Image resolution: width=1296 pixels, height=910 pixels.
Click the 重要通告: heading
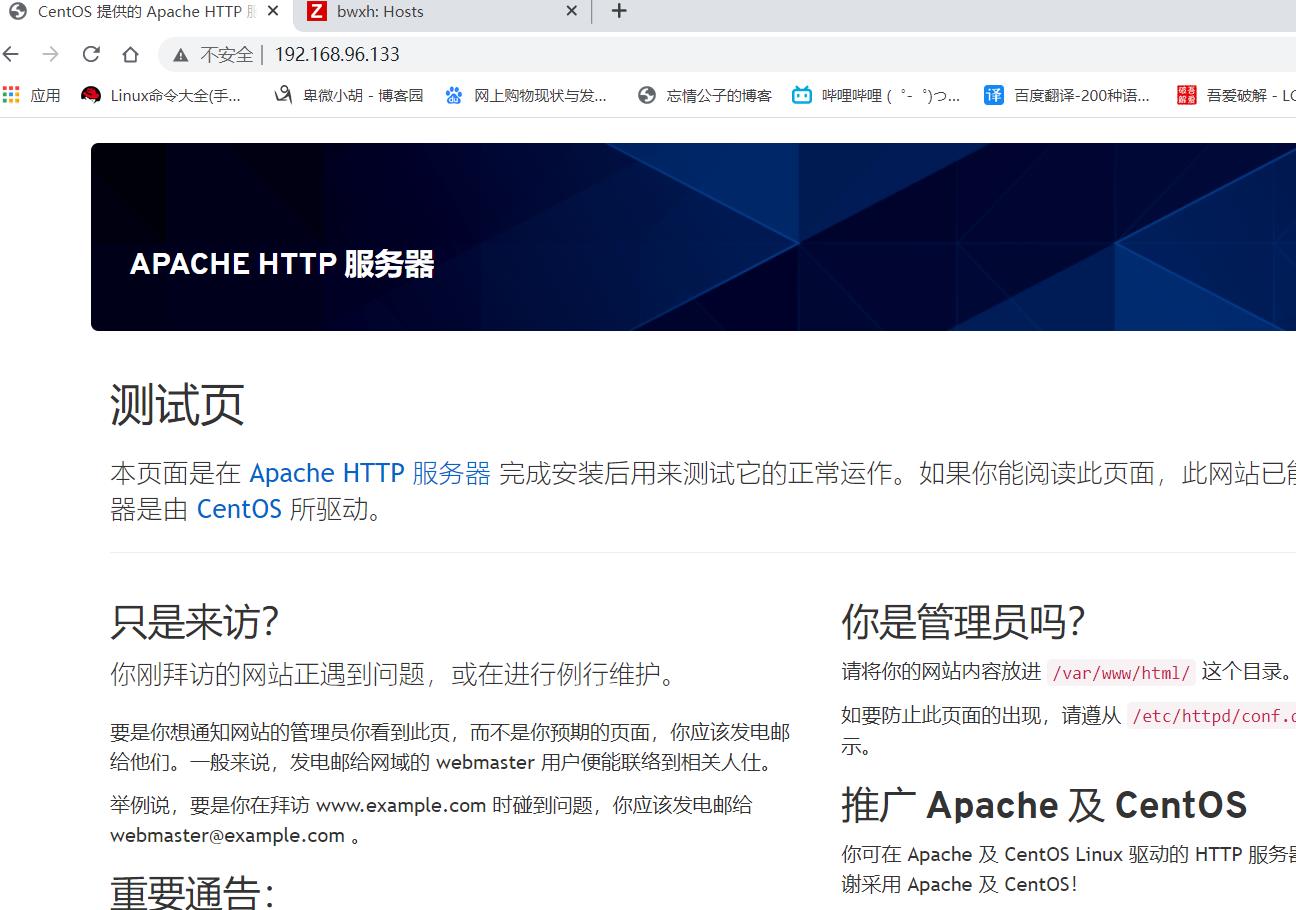[x=192, y=892]
